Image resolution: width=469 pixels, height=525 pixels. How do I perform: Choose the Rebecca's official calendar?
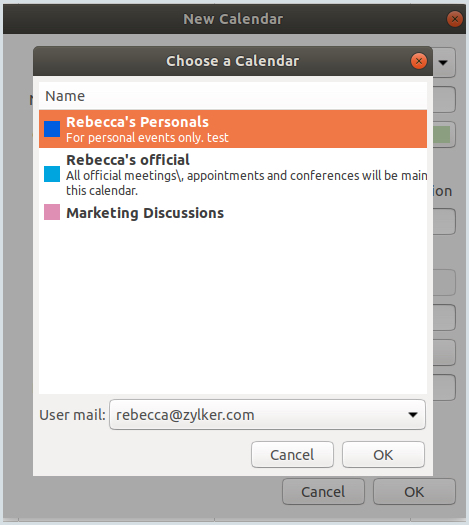coord(233,175)
